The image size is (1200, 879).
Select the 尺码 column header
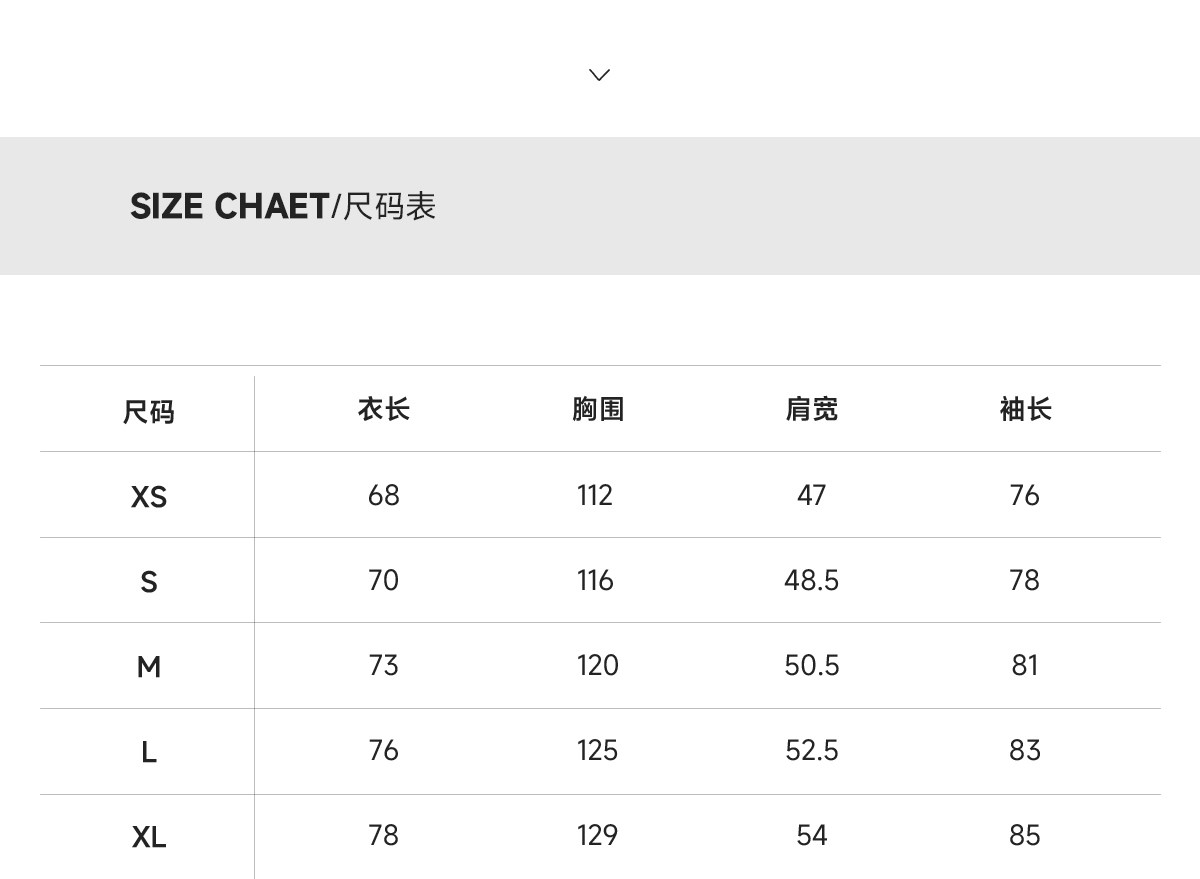click(x=148, y=411)
